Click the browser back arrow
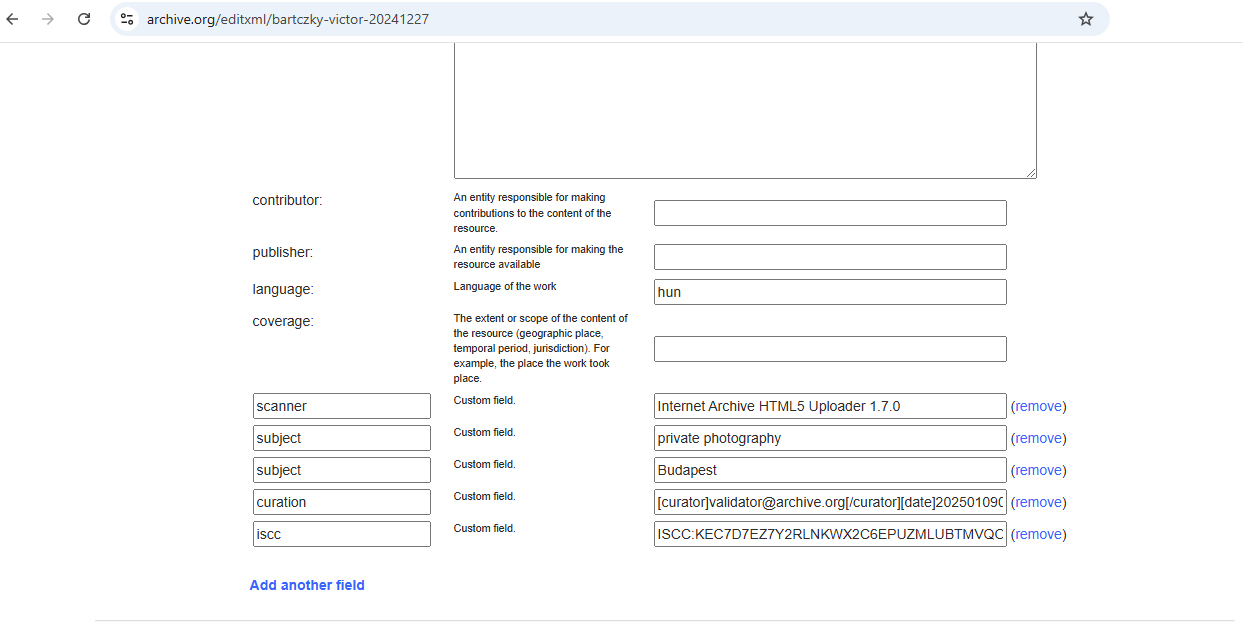The image size is (1243, 622). tap(13, 19)
